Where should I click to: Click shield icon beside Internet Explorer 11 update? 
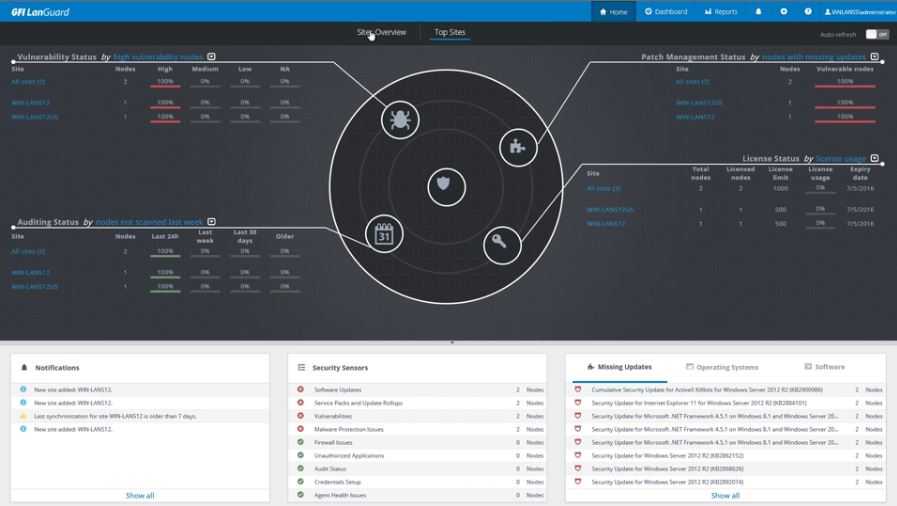coord(578,403)
